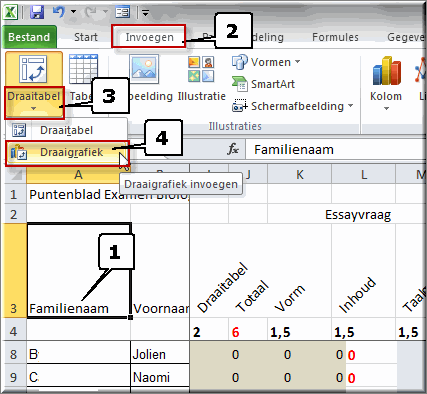Expand the Draaitabel button dropdown arrow
This screenshot has width=427, height=394.
(33, 108)
